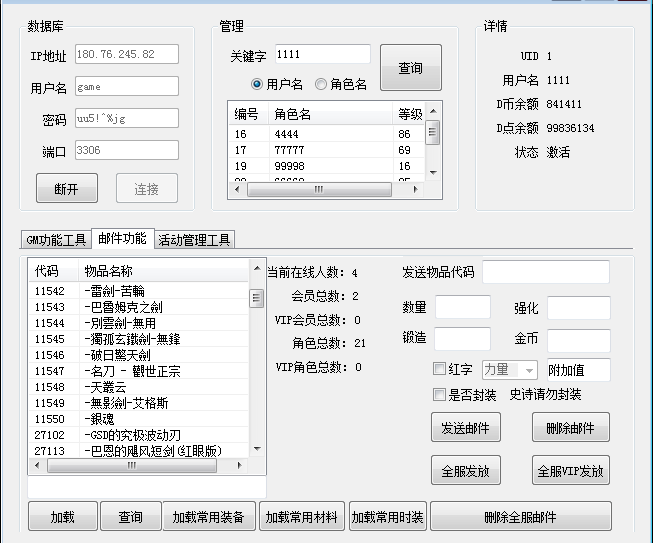Select the 角色名 radio button
Screen dimensions: 653x543
(x=321, y=85)
